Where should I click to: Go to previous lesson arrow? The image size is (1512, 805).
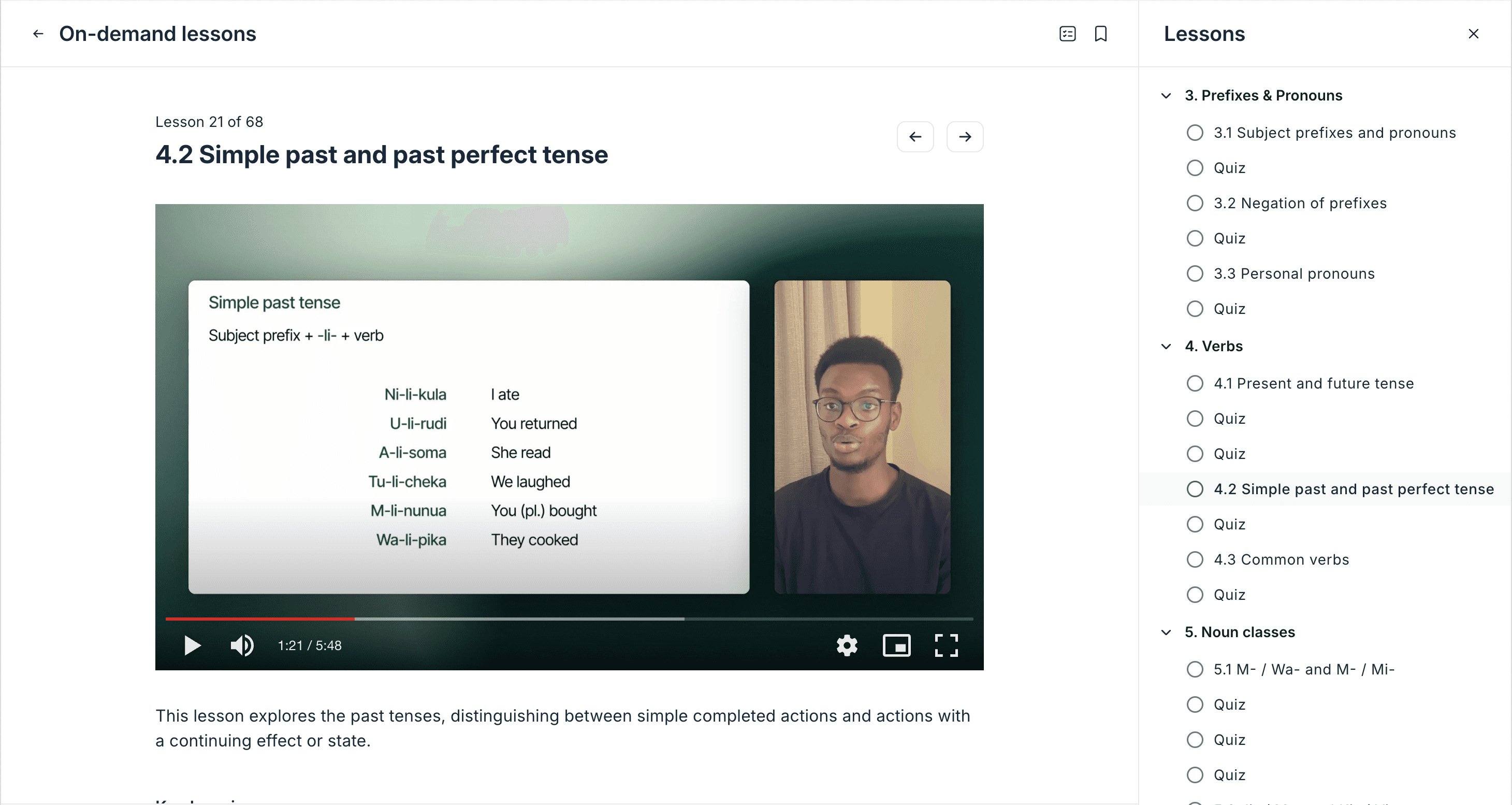click(915, 137)
